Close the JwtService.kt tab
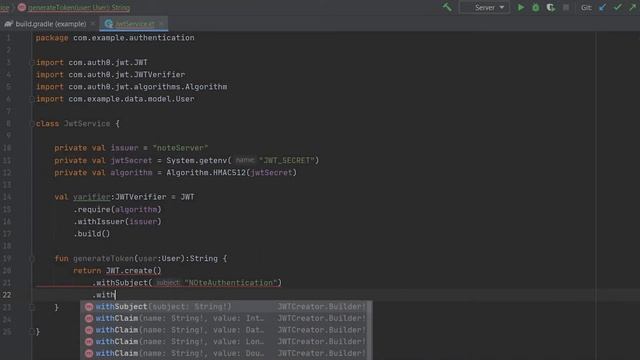The image size is (640, 360). pos(161,24)
